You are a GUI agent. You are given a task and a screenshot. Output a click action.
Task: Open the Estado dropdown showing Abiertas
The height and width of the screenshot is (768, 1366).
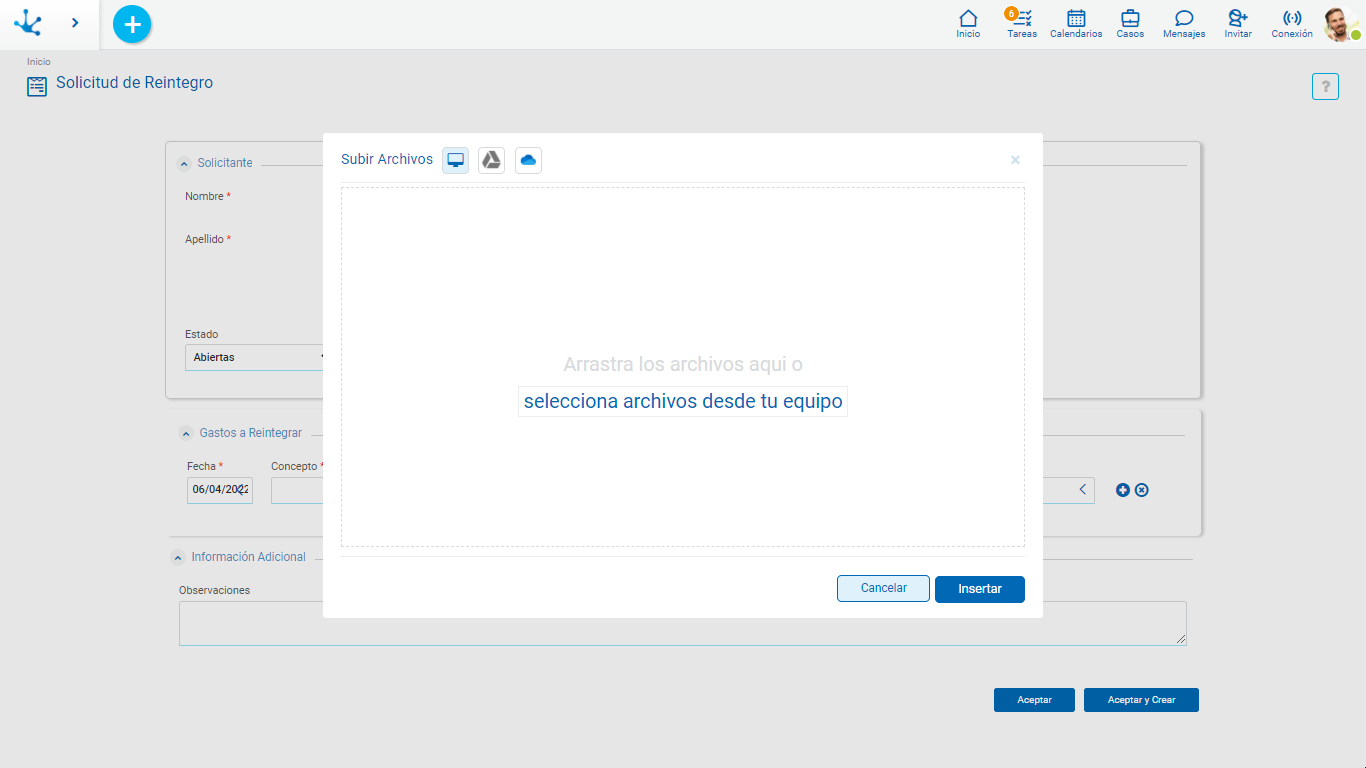(256, 357)
